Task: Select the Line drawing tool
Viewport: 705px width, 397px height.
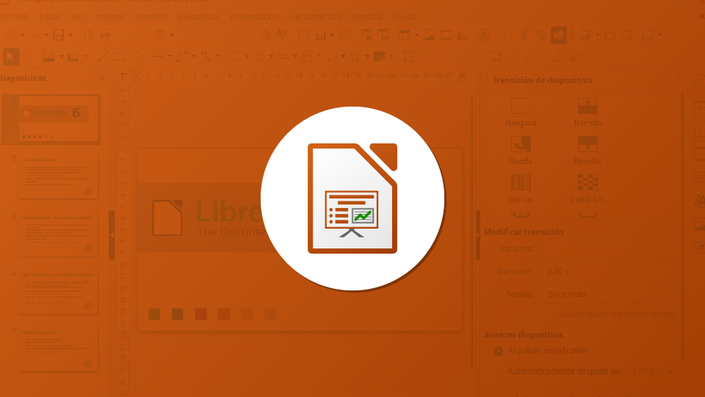Action: [103, 57]
